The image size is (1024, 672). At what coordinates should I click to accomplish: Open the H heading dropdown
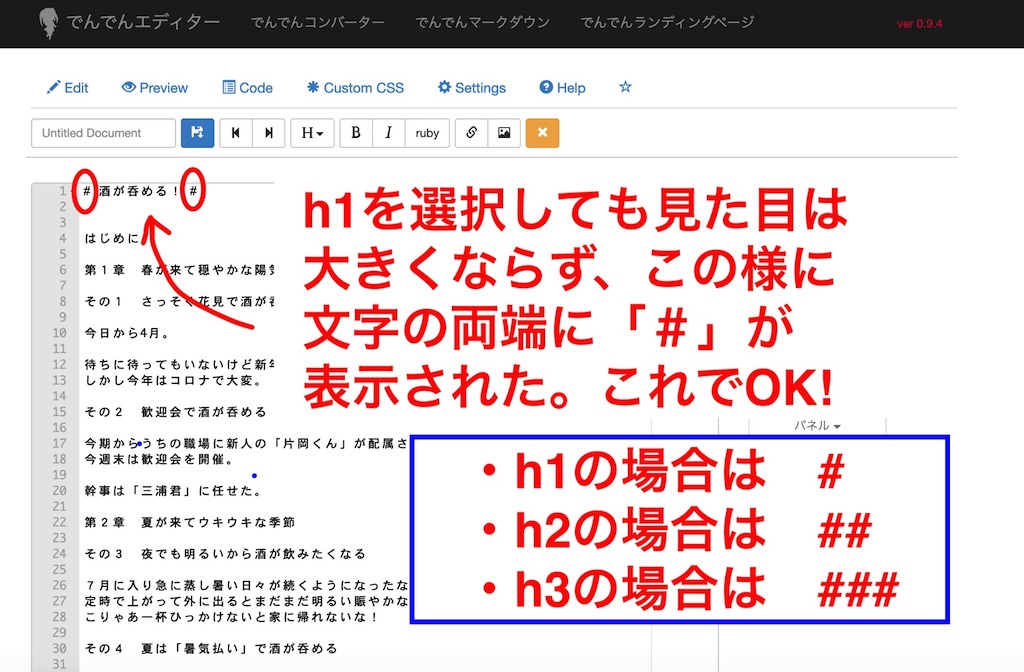(x=312, y=133)
